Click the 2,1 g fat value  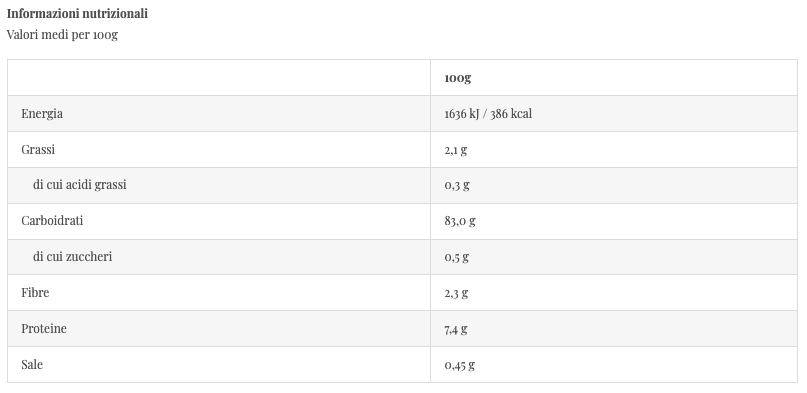pyautogui.click(x=455, y=150)
